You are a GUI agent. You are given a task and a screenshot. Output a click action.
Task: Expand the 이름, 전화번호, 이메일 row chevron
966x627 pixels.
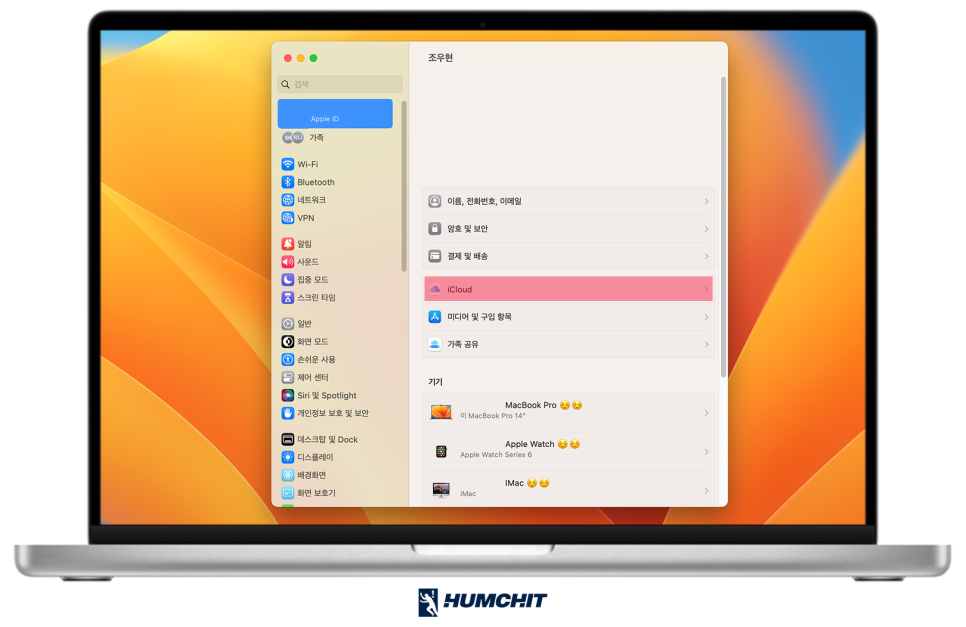(706, 201)
